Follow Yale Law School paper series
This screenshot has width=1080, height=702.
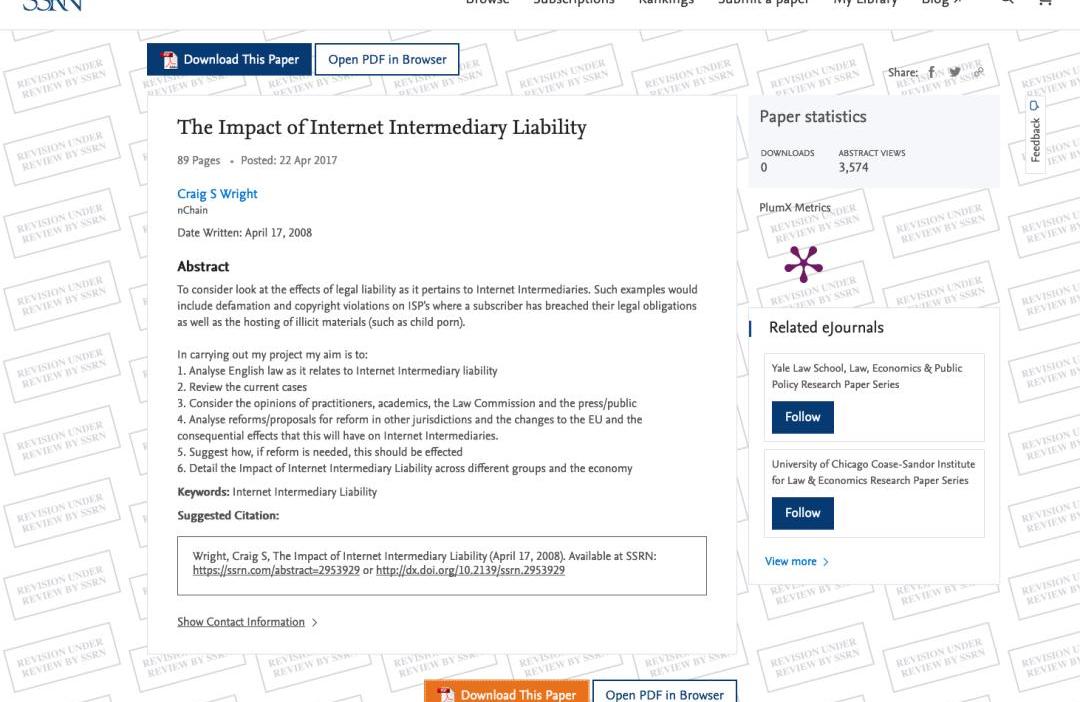click(x=802, y=417)
